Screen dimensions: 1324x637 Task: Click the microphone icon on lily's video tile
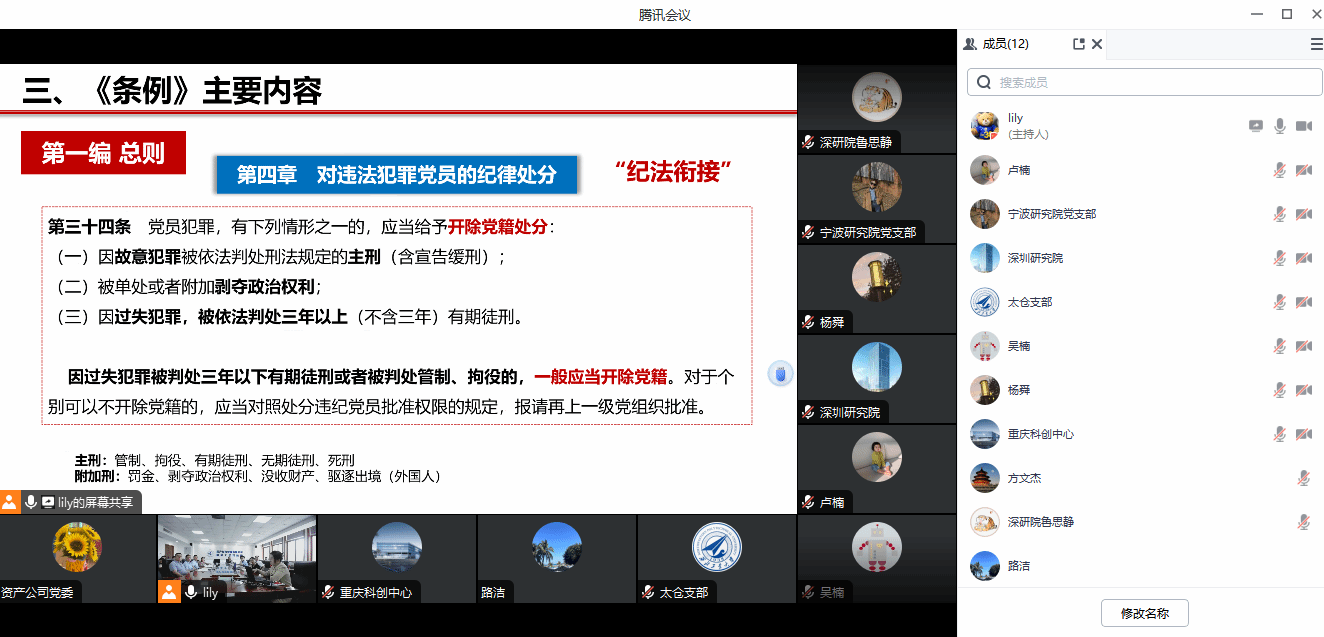tap(190, 592)
